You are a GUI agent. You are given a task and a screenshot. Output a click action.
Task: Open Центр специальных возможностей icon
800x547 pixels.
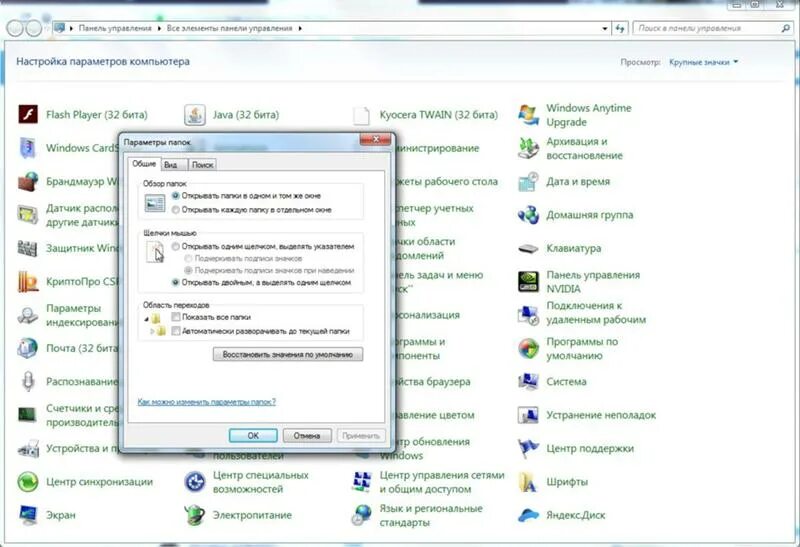[x=194, y=482]
